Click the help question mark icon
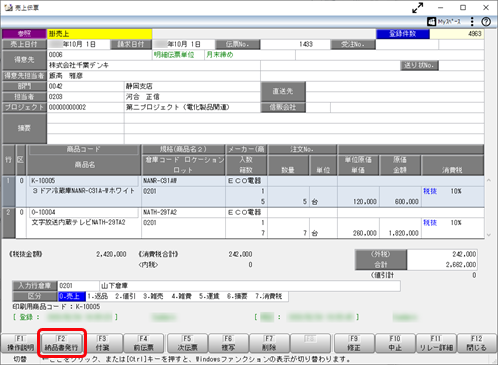 (486, 22)
